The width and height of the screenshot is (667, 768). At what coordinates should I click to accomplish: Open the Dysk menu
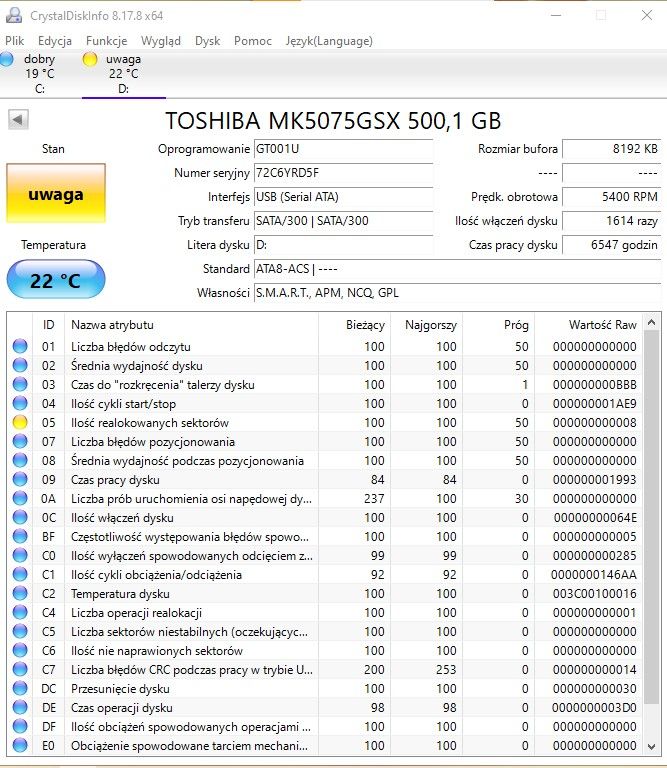coord(207,41)
